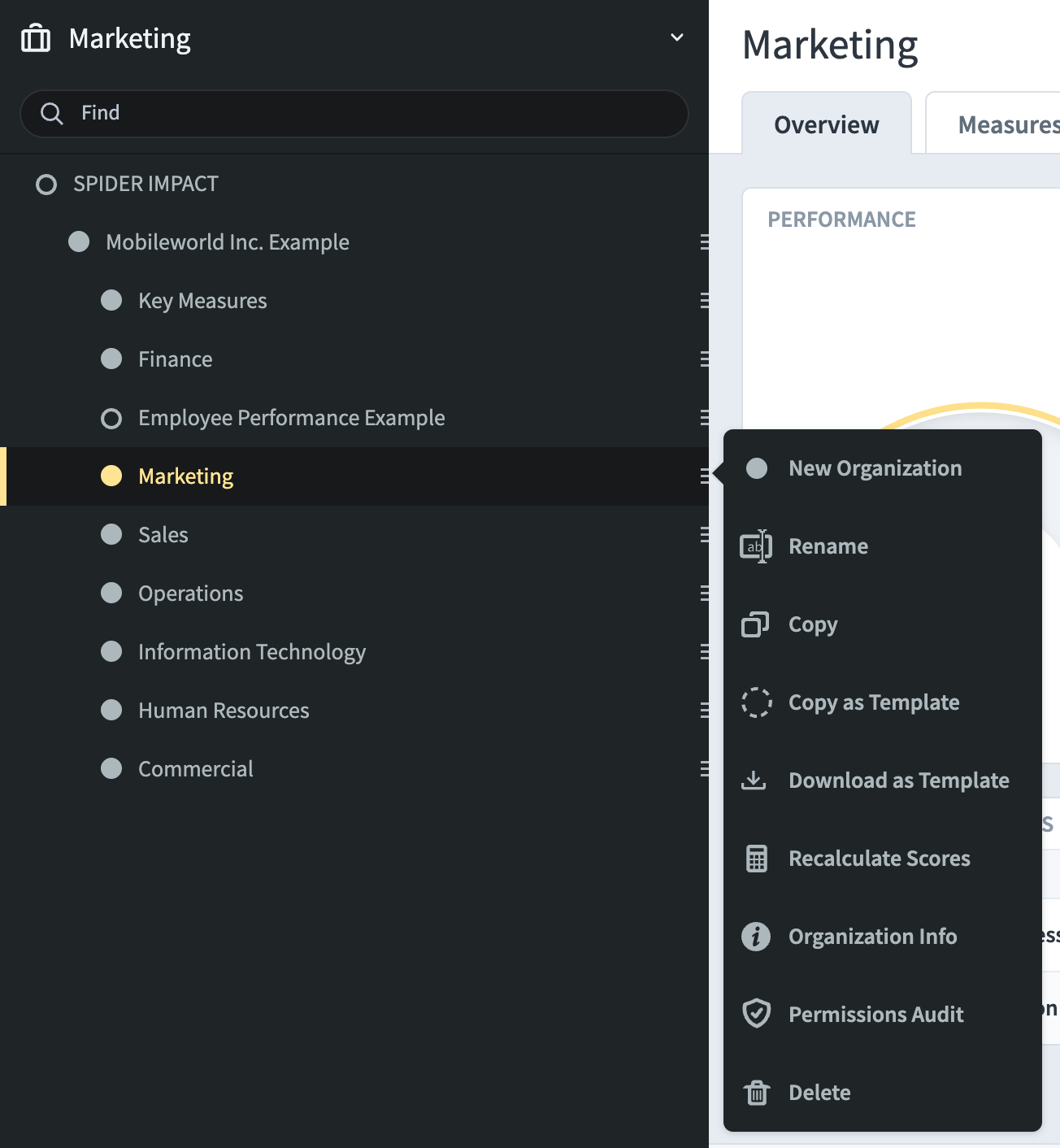
Task: Click the Rename text-cursor icon
Action: (756, 546)
